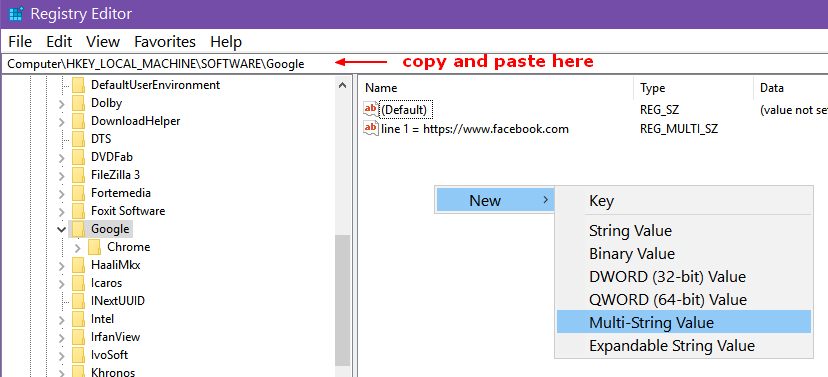Select the facebook.com multi-string value icon
828x377 pixels.
(x=371, y=128)
